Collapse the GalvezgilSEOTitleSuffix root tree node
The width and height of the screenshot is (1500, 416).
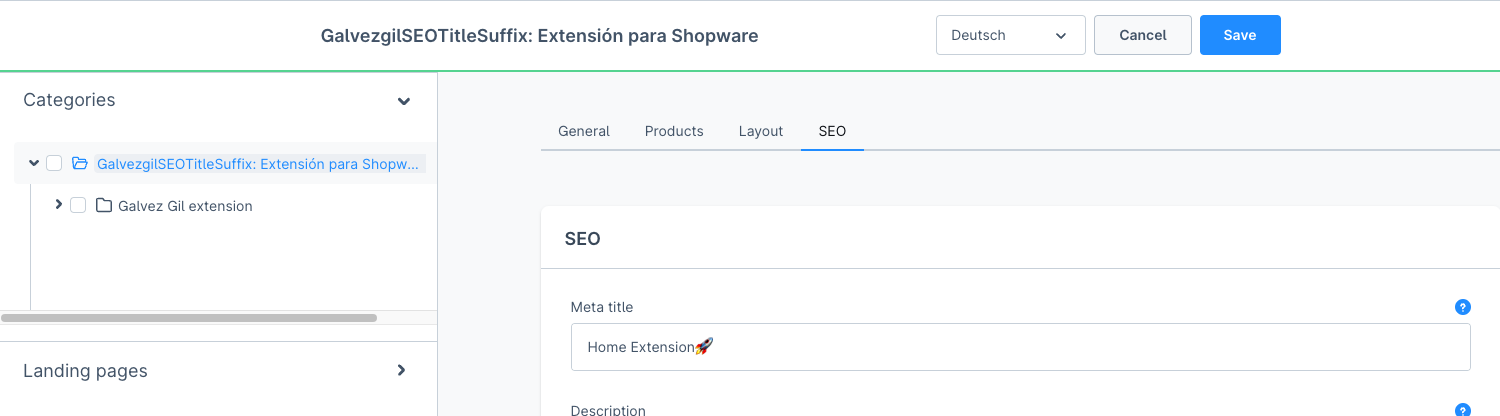pos(34,163)
